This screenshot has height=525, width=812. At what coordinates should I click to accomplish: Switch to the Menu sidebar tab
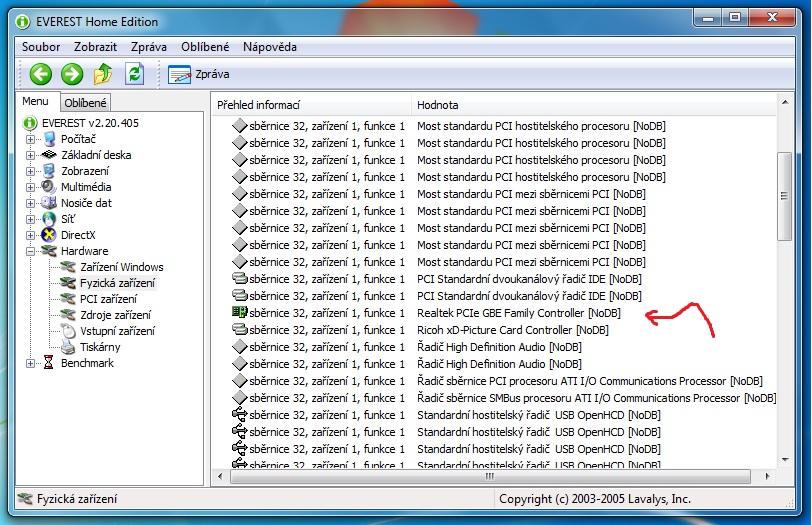[x=35, y=101]
